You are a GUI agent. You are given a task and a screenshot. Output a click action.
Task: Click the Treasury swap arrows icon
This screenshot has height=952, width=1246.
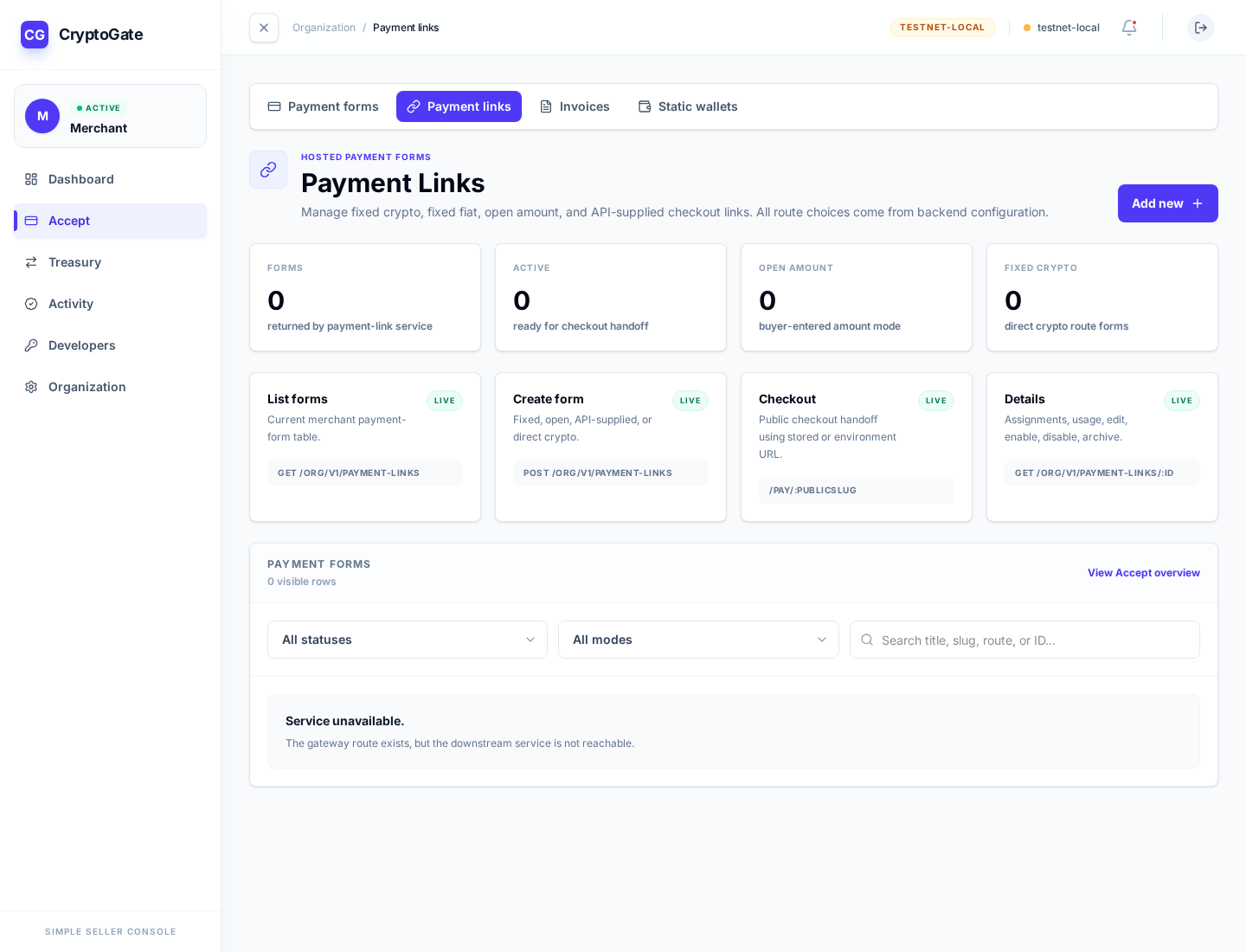coord(31,262)
